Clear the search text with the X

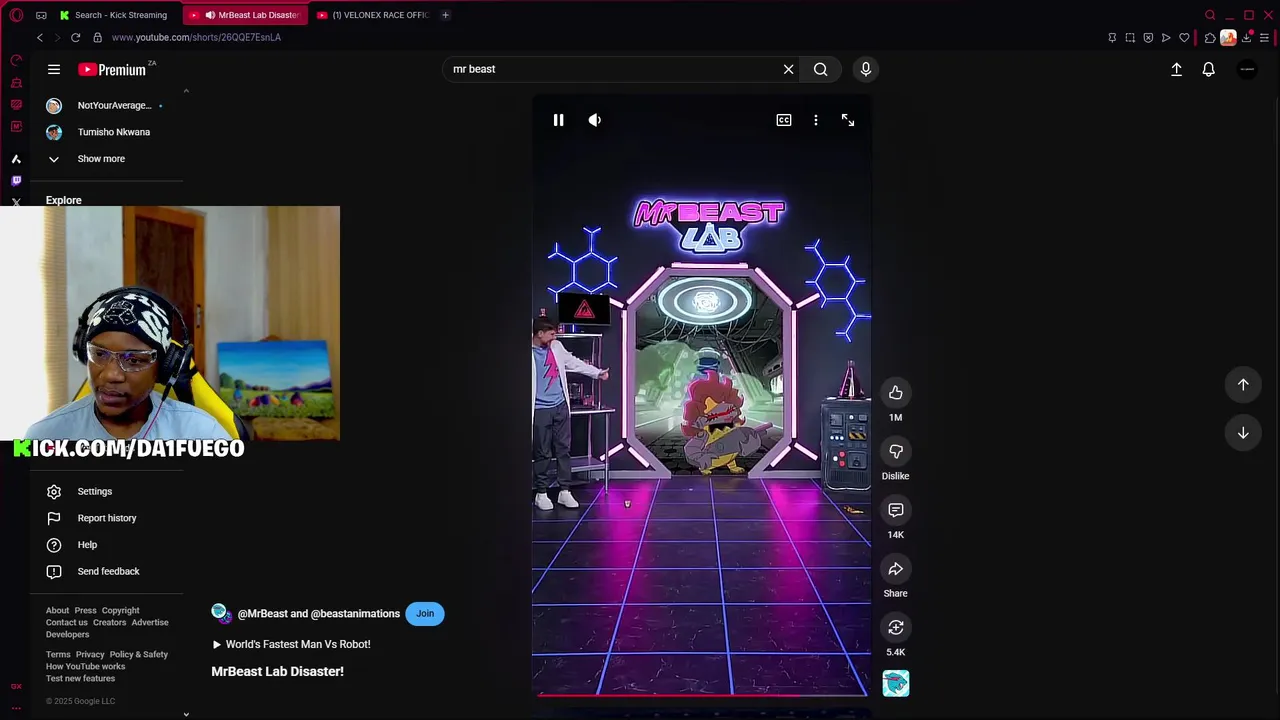[x=788, y=69]
